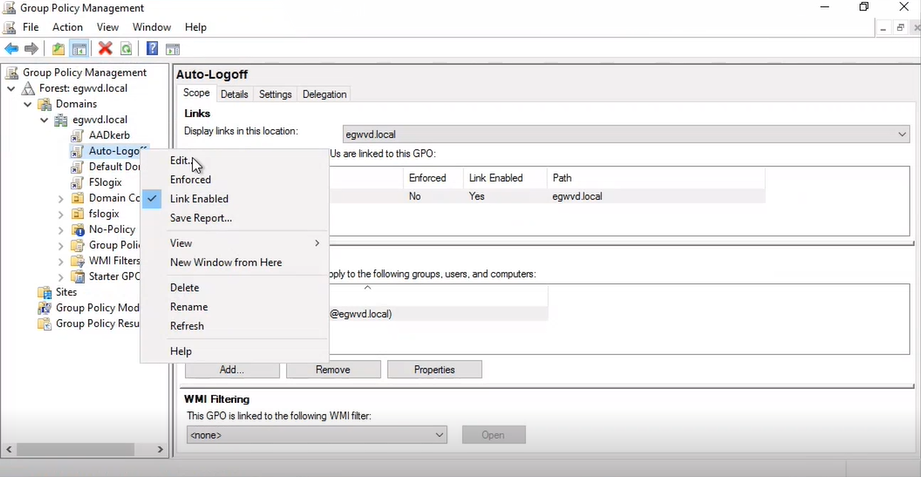Click the Domains folder icon

click(x=45, y=104)
